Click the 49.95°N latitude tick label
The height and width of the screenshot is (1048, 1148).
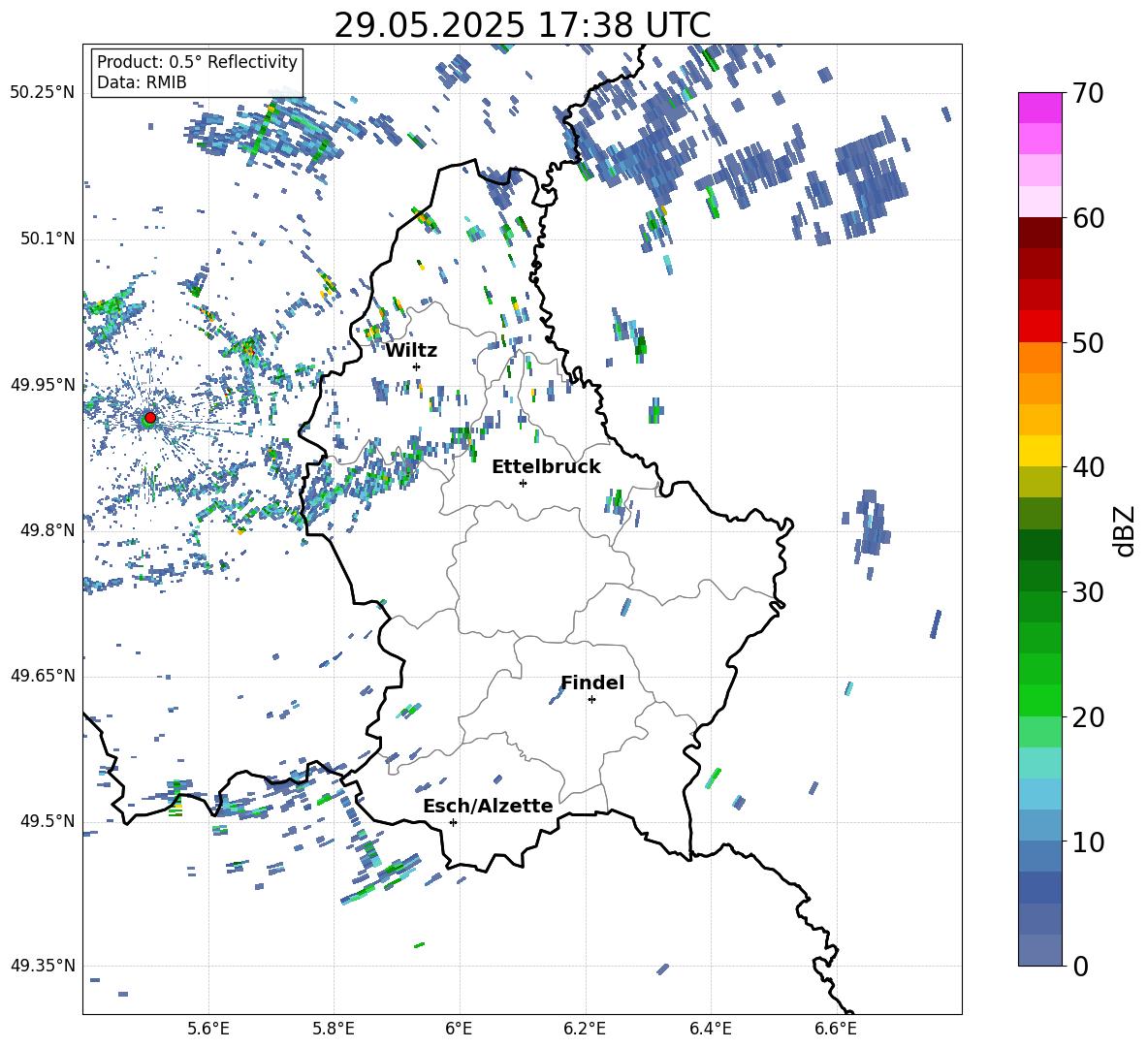43,384
